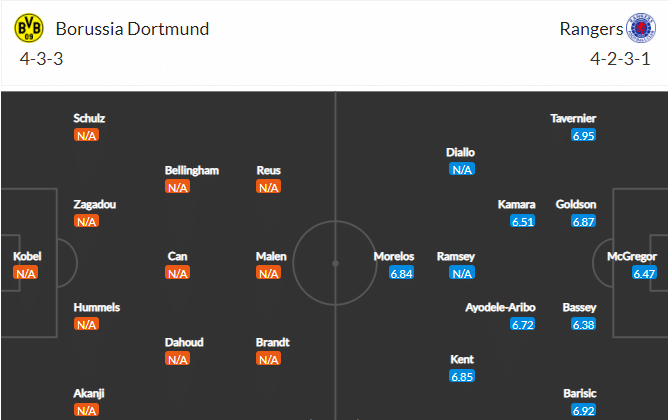
Task: Click Barisic's 6.92 rating badge
Action: pyautogui.click(x=583, y=411)
